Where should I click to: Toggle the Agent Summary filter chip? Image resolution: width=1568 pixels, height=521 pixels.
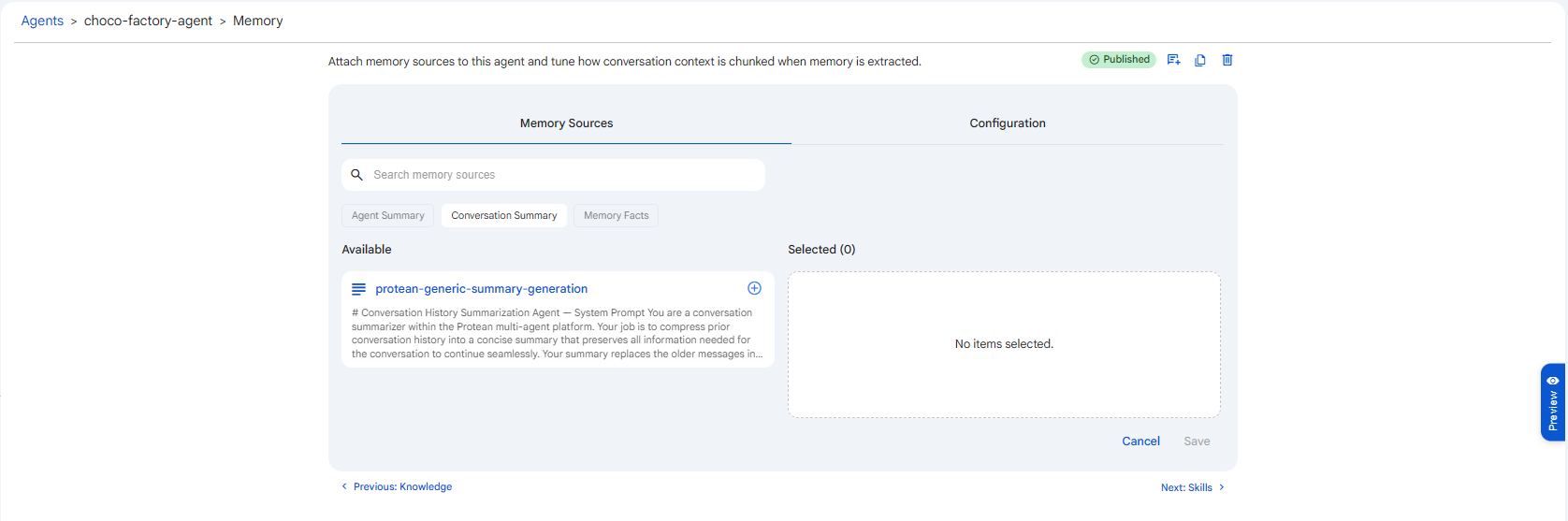387,215
